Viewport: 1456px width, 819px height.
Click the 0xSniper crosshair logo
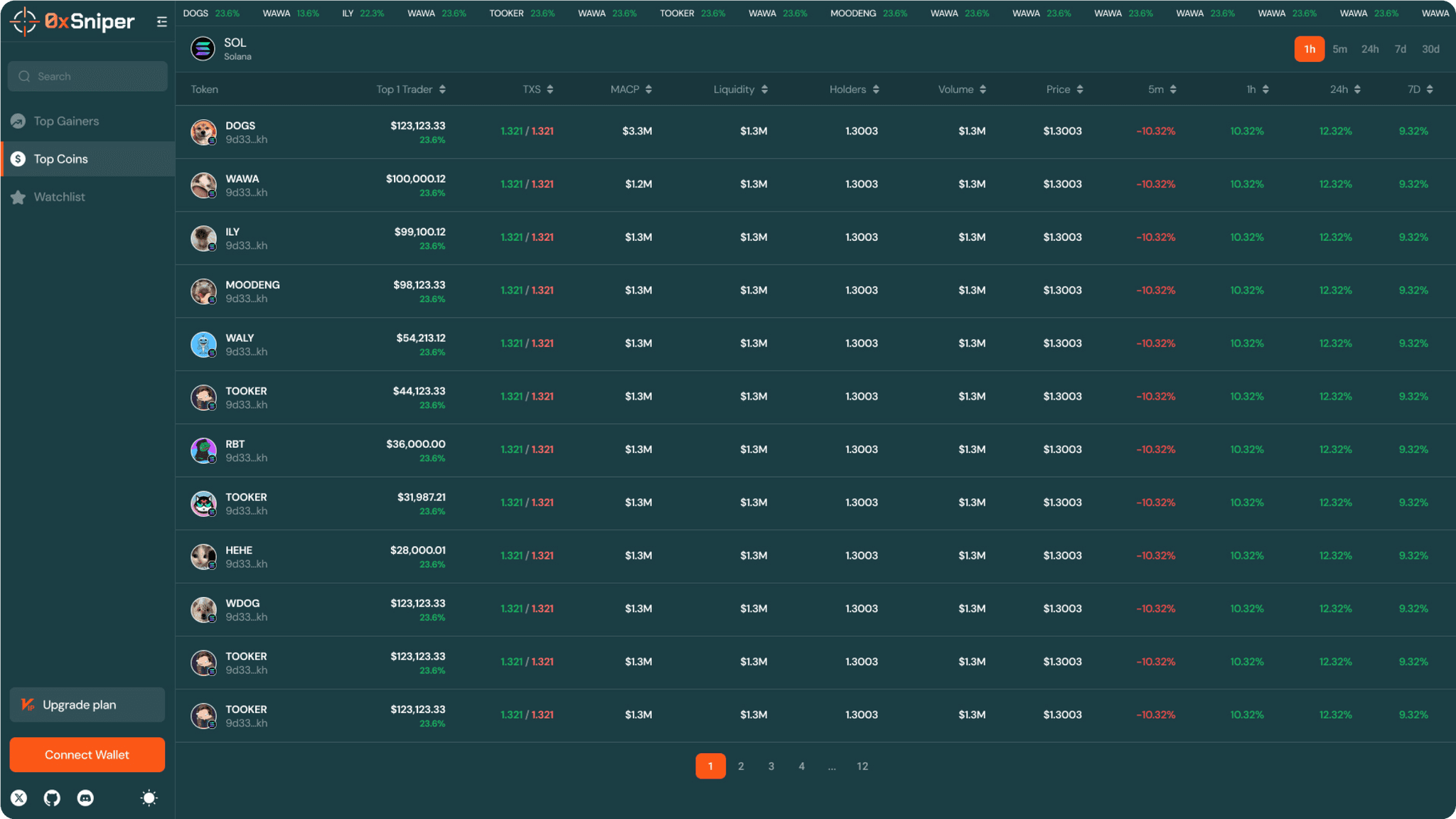(x=25, y=21)
